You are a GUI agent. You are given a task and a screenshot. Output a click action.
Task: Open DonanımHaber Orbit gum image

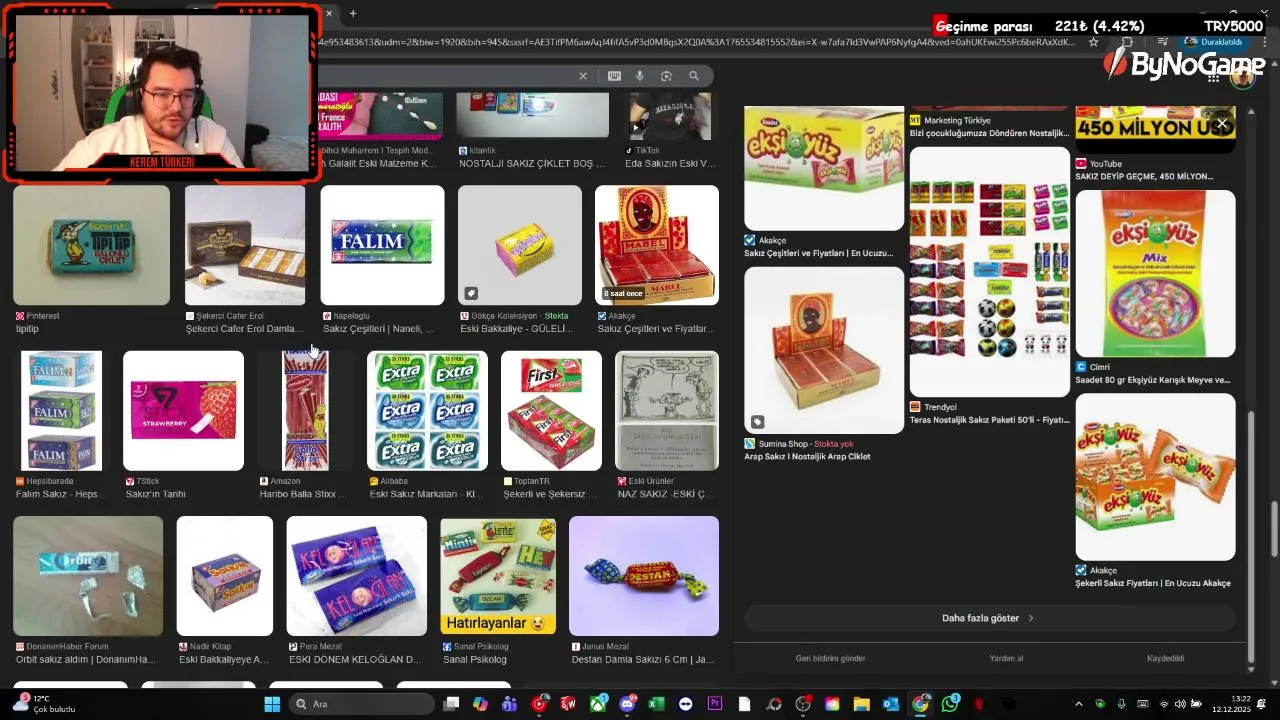click(88, 576)
